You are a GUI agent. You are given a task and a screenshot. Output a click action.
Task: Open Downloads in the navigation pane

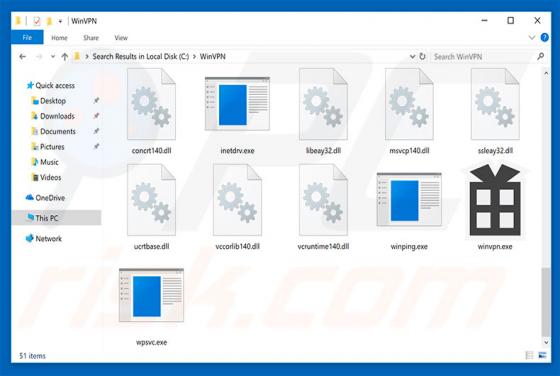[53, 116]
